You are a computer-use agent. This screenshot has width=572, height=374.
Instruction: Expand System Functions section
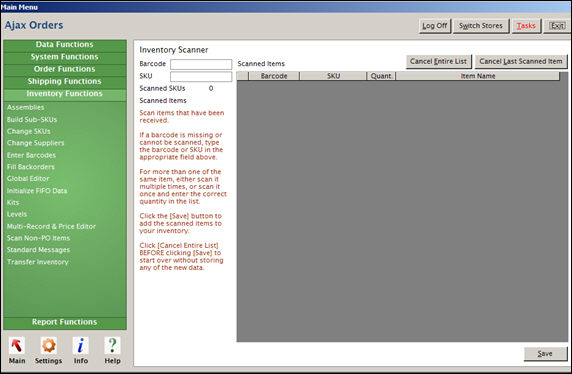pos(65,57)
